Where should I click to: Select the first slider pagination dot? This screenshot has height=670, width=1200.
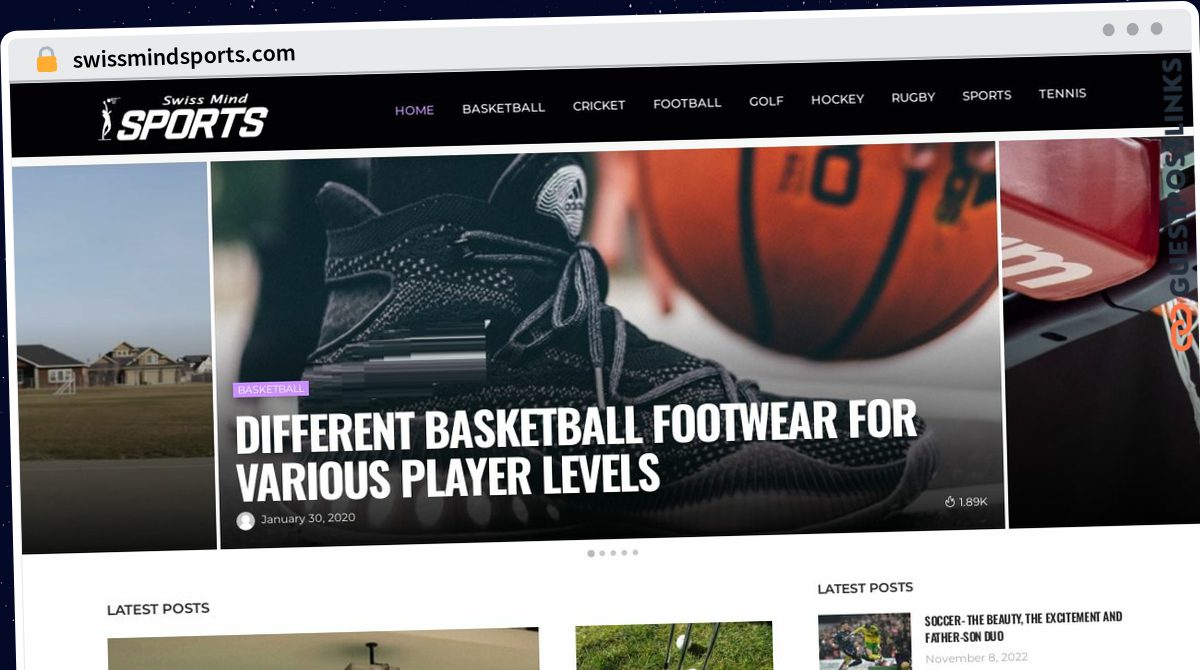[x=591, y=553]
